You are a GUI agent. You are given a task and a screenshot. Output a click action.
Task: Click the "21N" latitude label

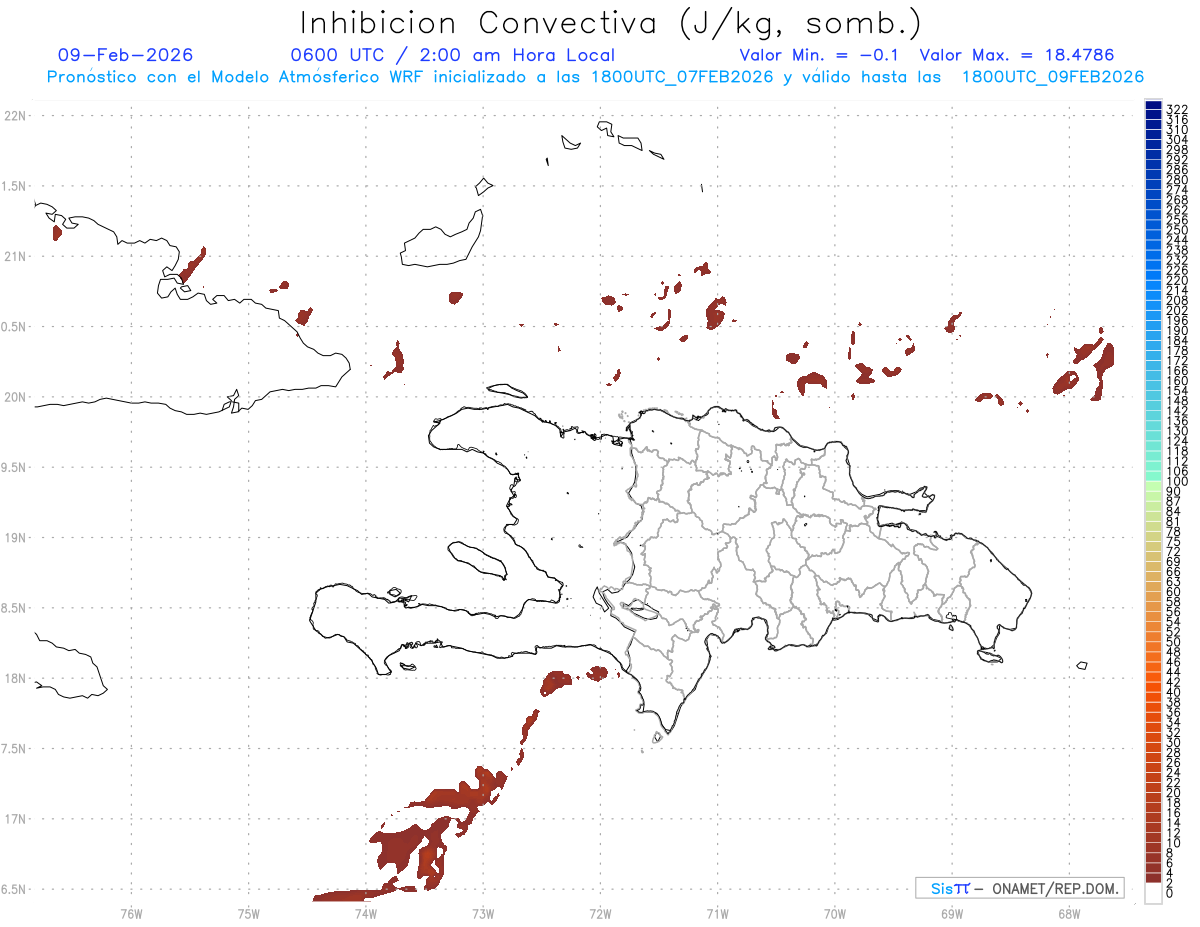(x=14, y=257)
